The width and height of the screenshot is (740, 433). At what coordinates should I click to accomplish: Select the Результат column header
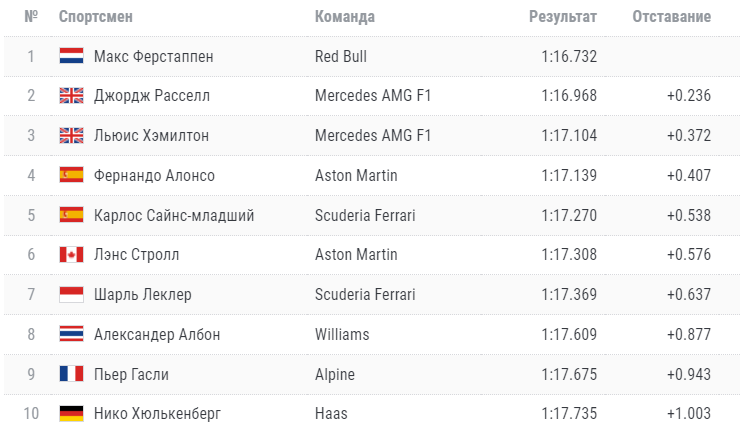pyautogui.click(x=563, y=17)
